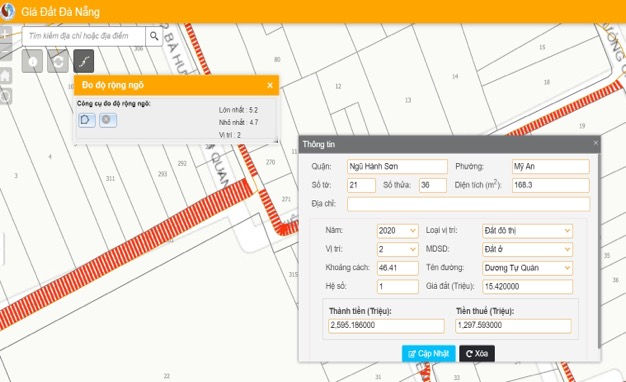The height and width of the screenshot is (382, 626).
Task: Click the Cập Nhật button
Action: [428, 354]
